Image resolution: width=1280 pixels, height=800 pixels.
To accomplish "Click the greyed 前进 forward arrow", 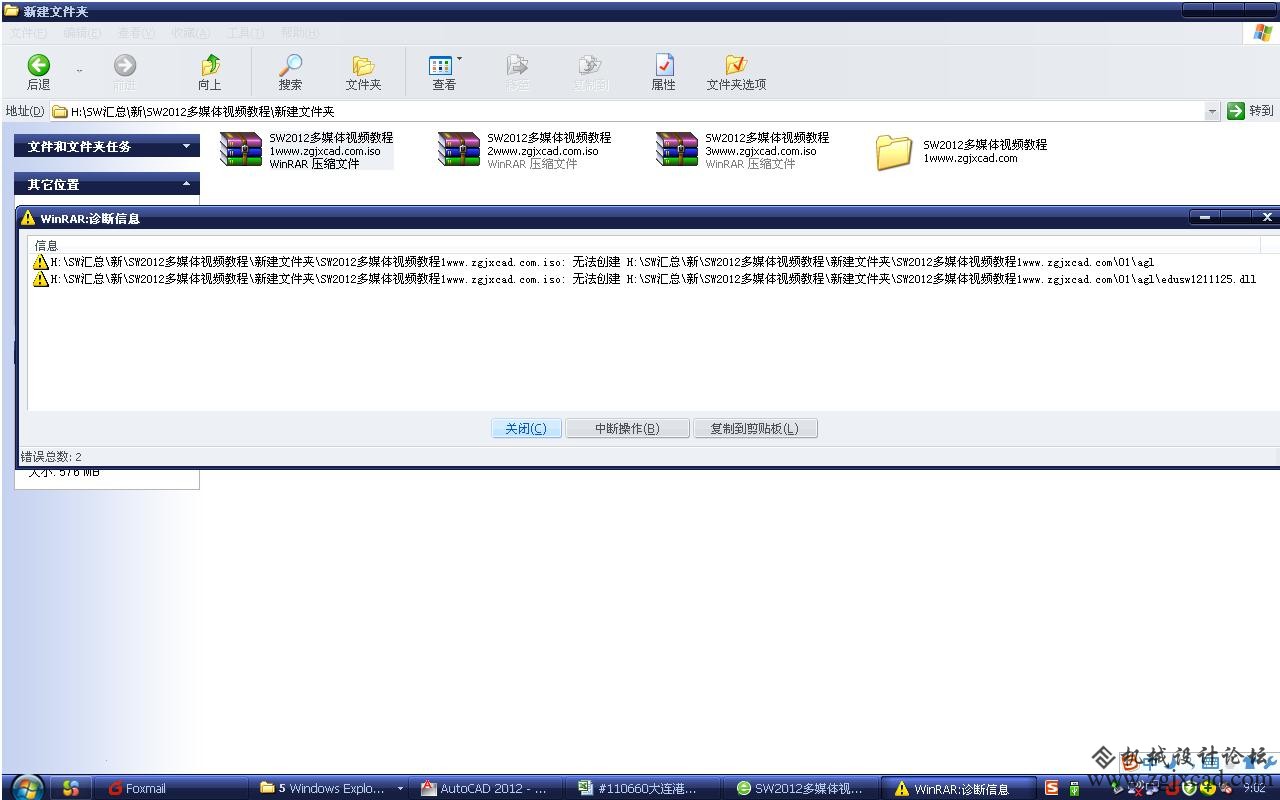I will point(125,66).
